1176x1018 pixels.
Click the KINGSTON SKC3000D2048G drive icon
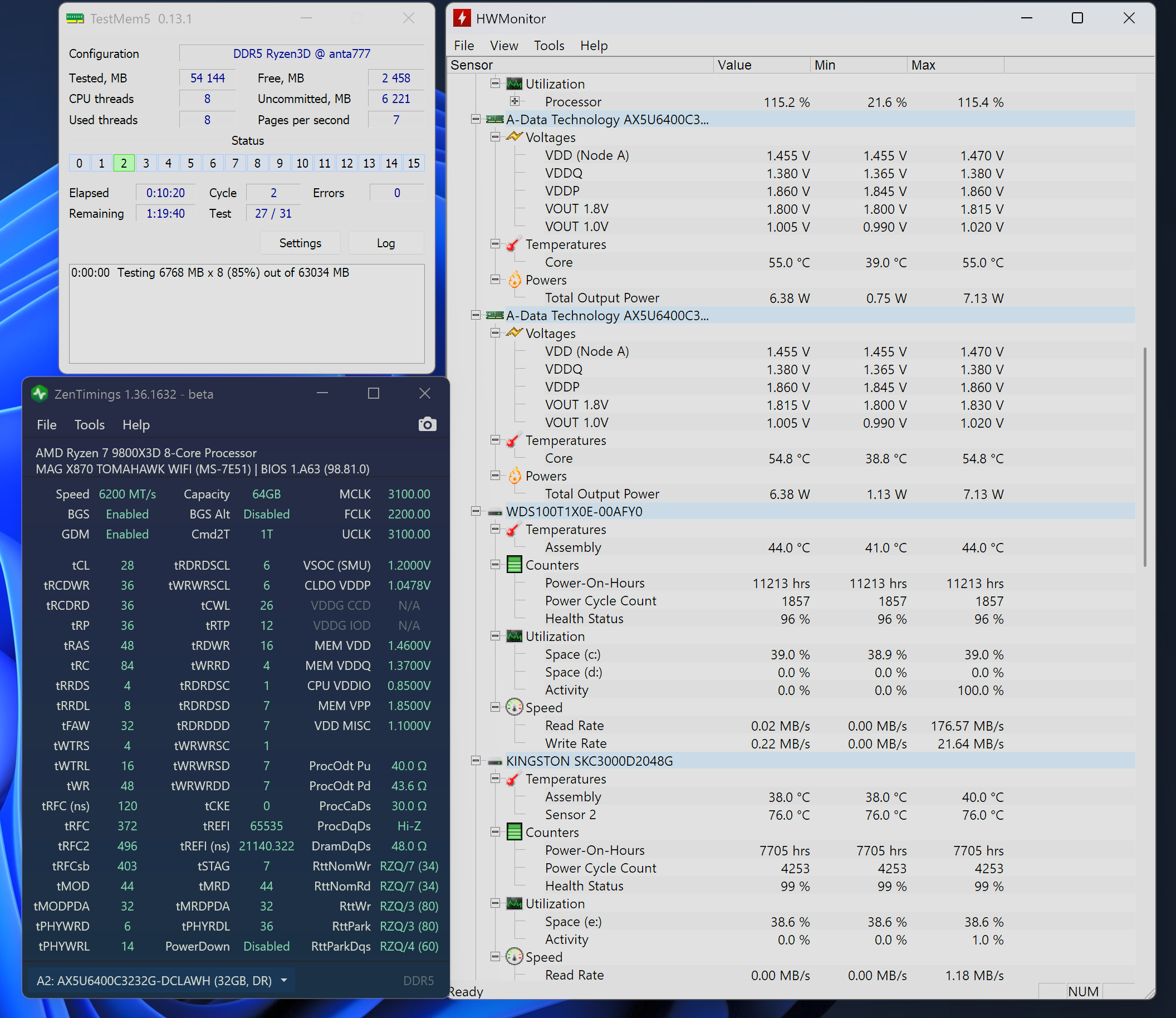495,761
